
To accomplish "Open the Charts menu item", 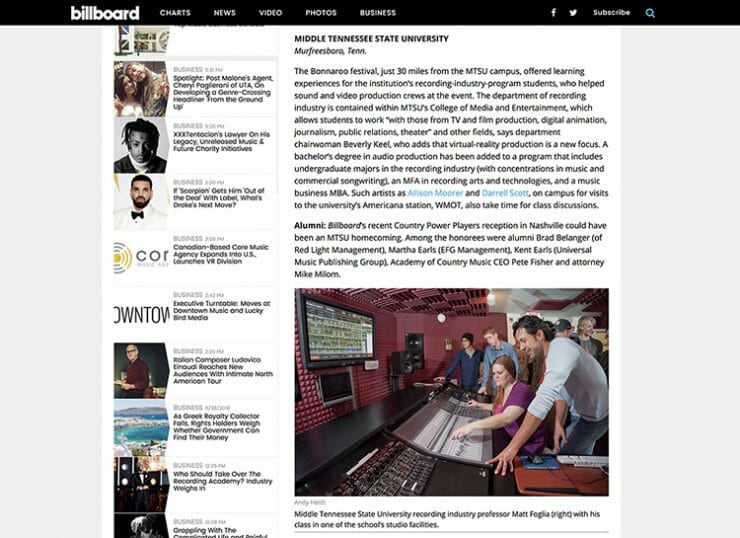I will [175, 13].
